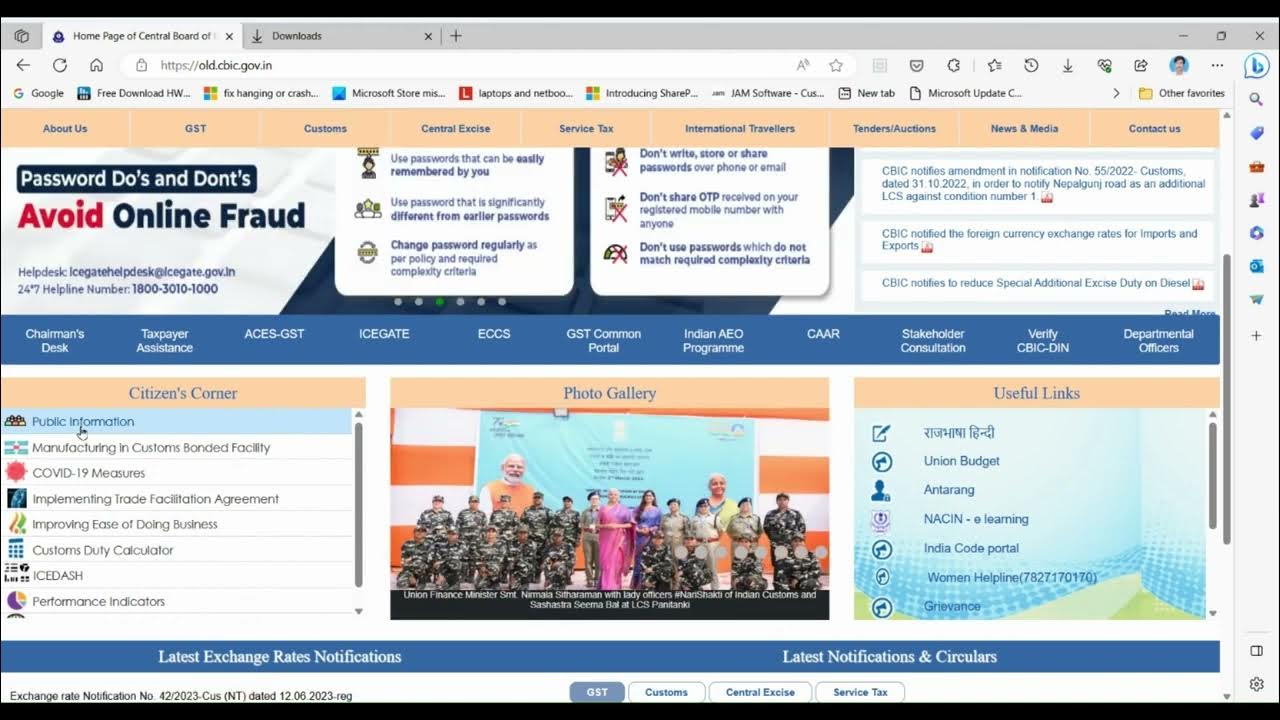1280x720 pixels.
Task: Open the About Us menu
Action: pyautogui.click(x=65, y=128)
